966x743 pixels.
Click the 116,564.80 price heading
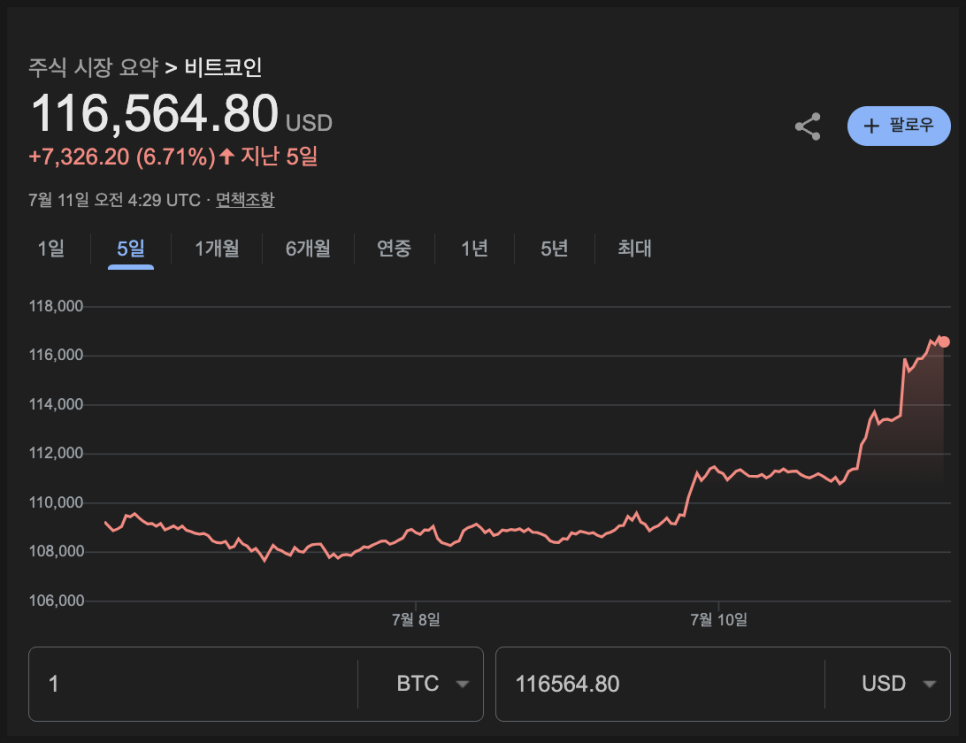pos(155,113)
